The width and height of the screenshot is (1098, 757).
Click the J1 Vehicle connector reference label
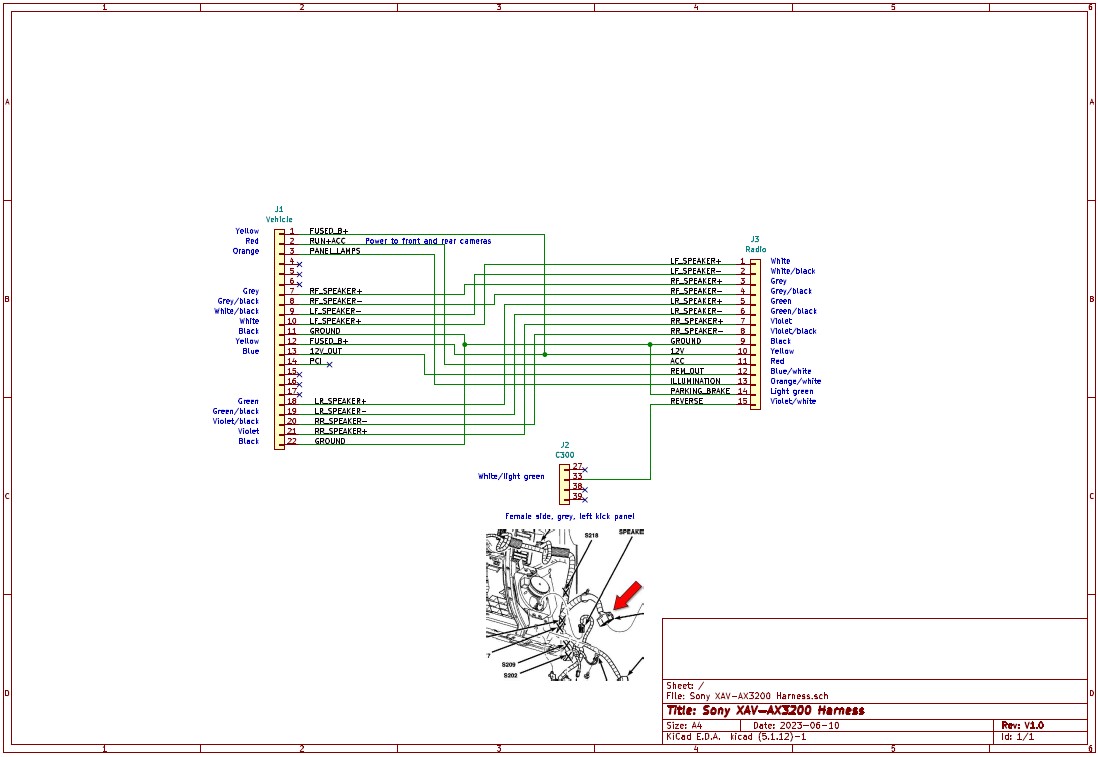coord(279,215)
